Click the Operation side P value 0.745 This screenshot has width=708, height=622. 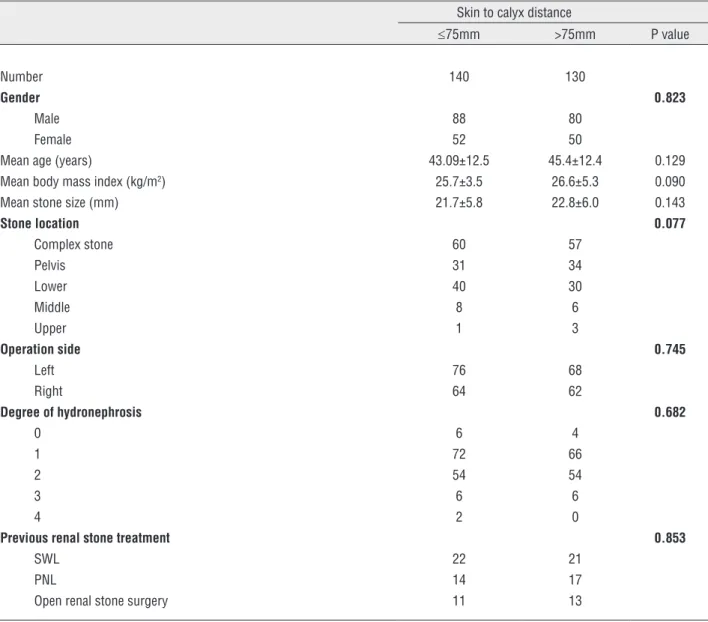click(x=670, y=349)
